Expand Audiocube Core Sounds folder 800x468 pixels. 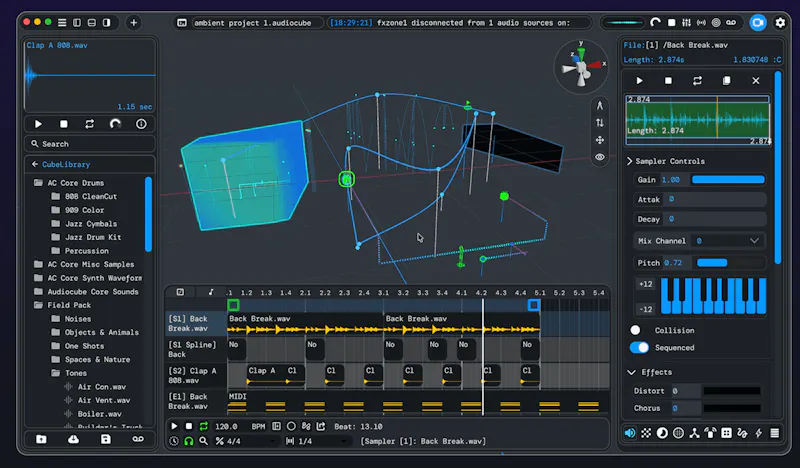(86, 292)
